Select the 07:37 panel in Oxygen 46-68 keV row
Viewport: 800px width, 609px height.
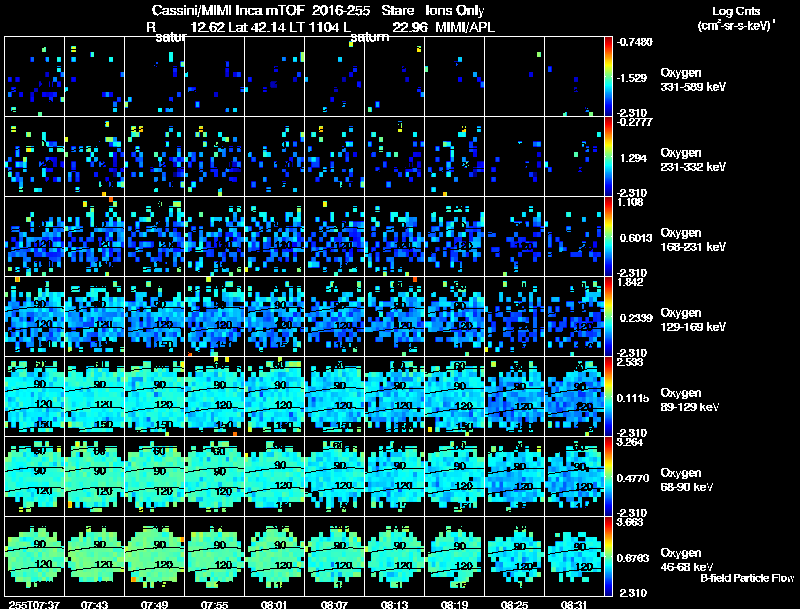pyautogui.click(x=34, y=556)
